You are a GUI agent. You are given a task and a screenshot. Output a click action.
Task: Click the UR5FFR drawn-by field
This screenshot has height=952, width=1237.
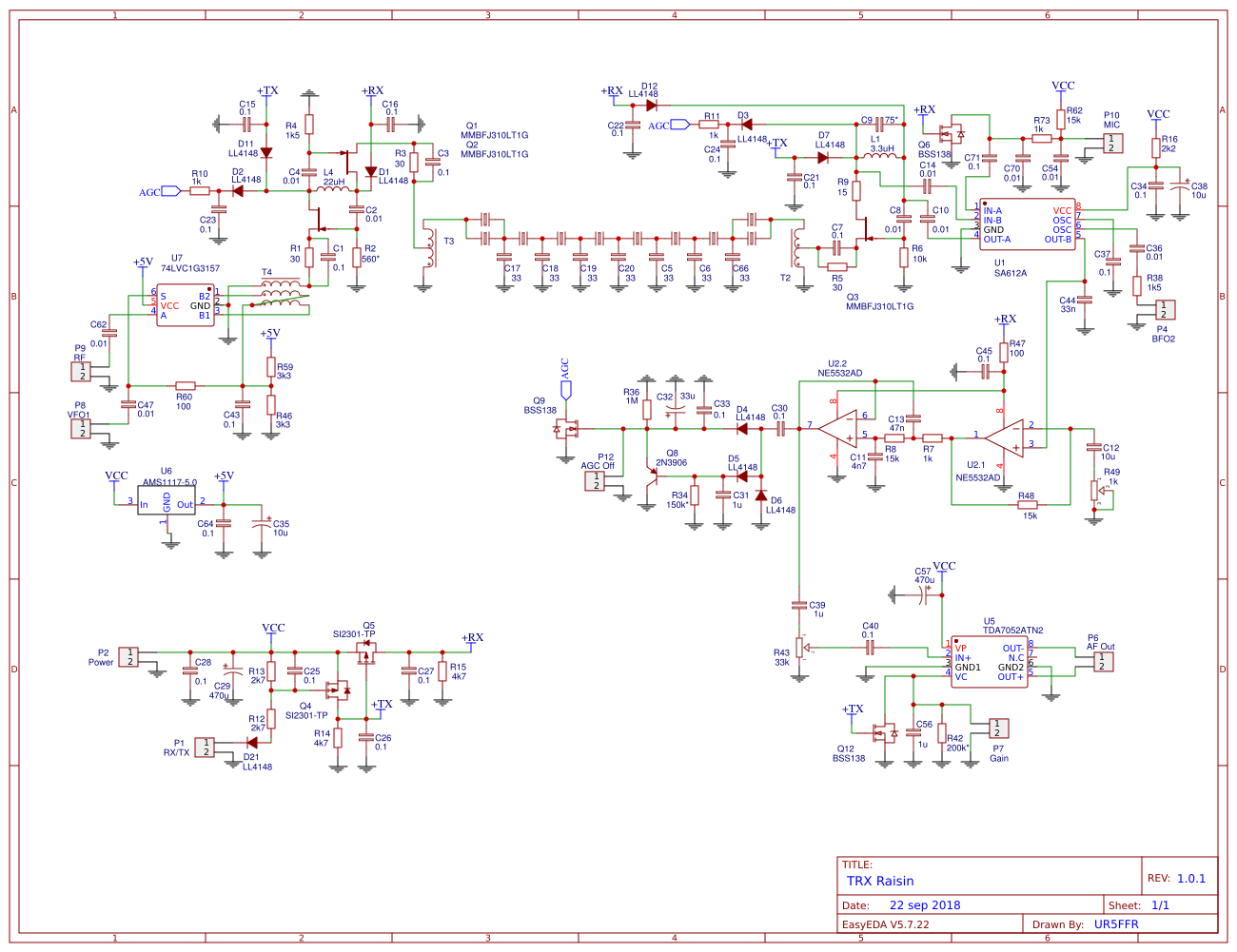click(x=1115, y=924)
